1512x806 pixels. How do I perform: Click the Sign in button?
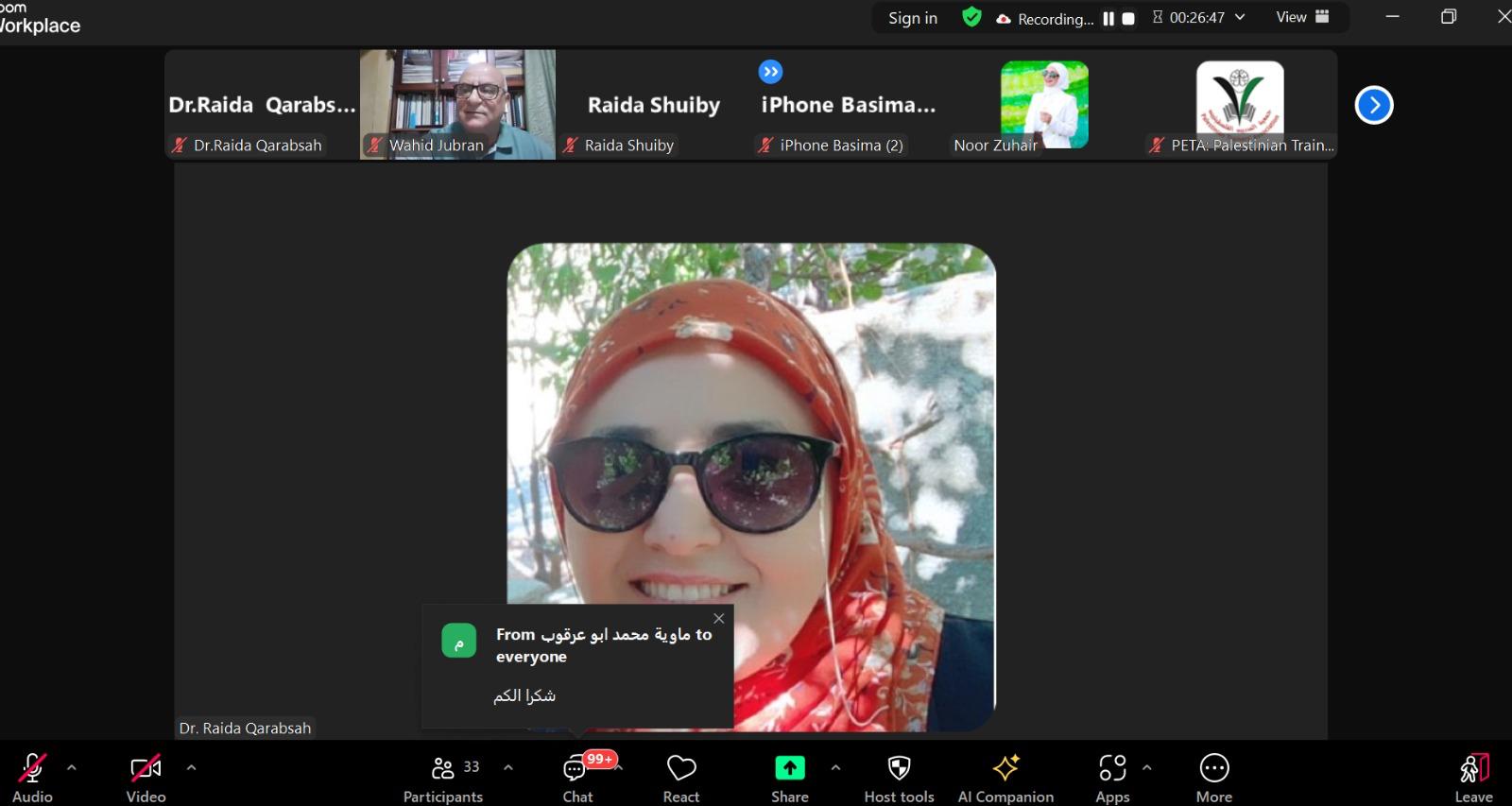[x=912, y=18]
